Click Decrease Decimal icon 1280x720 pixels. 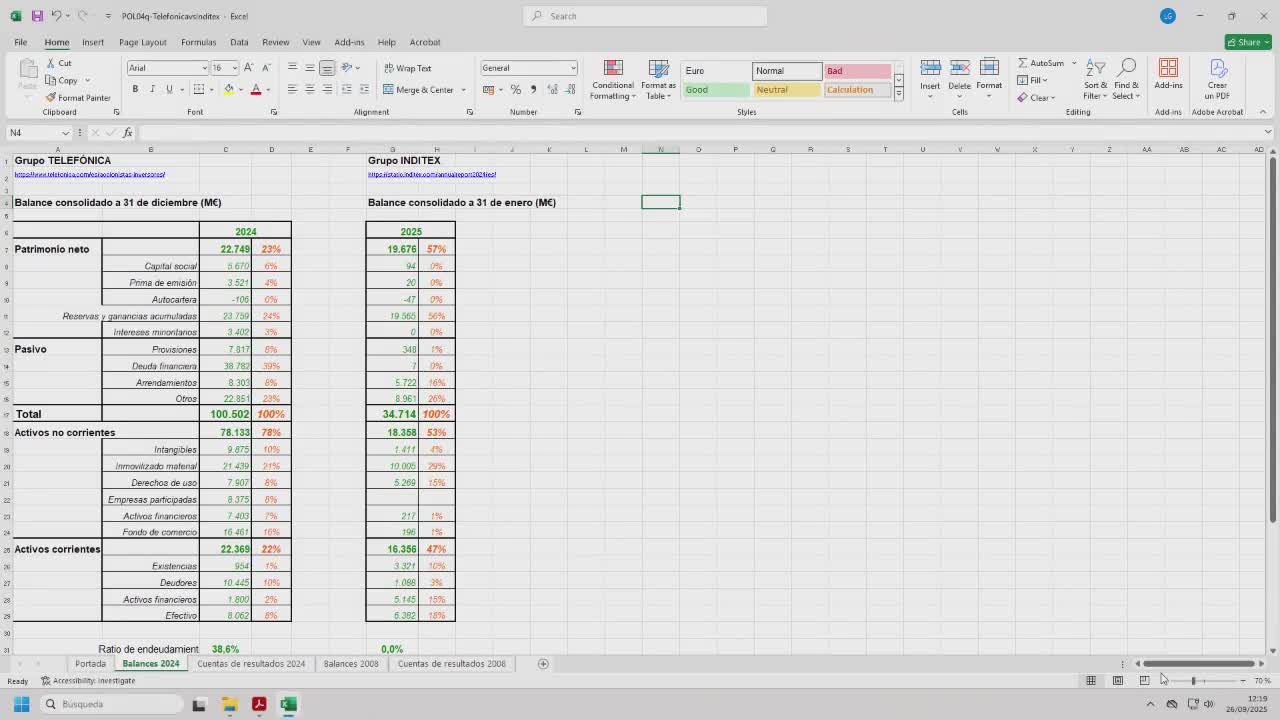569,89
